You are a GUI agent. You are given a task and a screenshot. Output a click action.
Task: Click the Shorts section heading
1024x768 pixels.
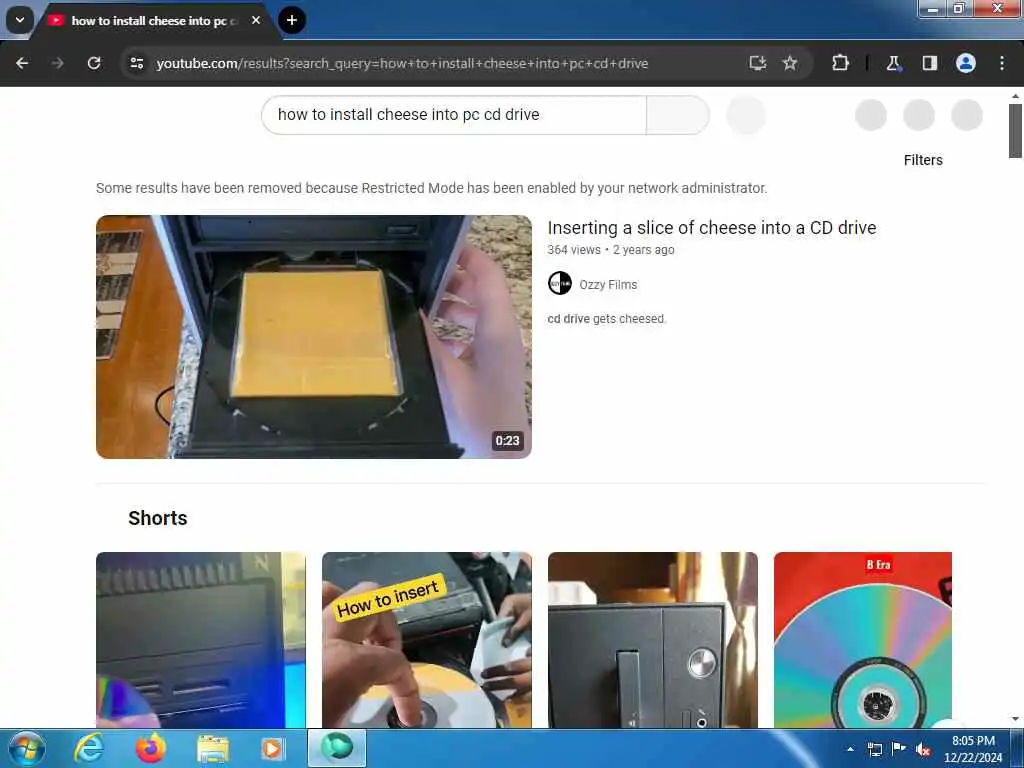coord(158,518)
